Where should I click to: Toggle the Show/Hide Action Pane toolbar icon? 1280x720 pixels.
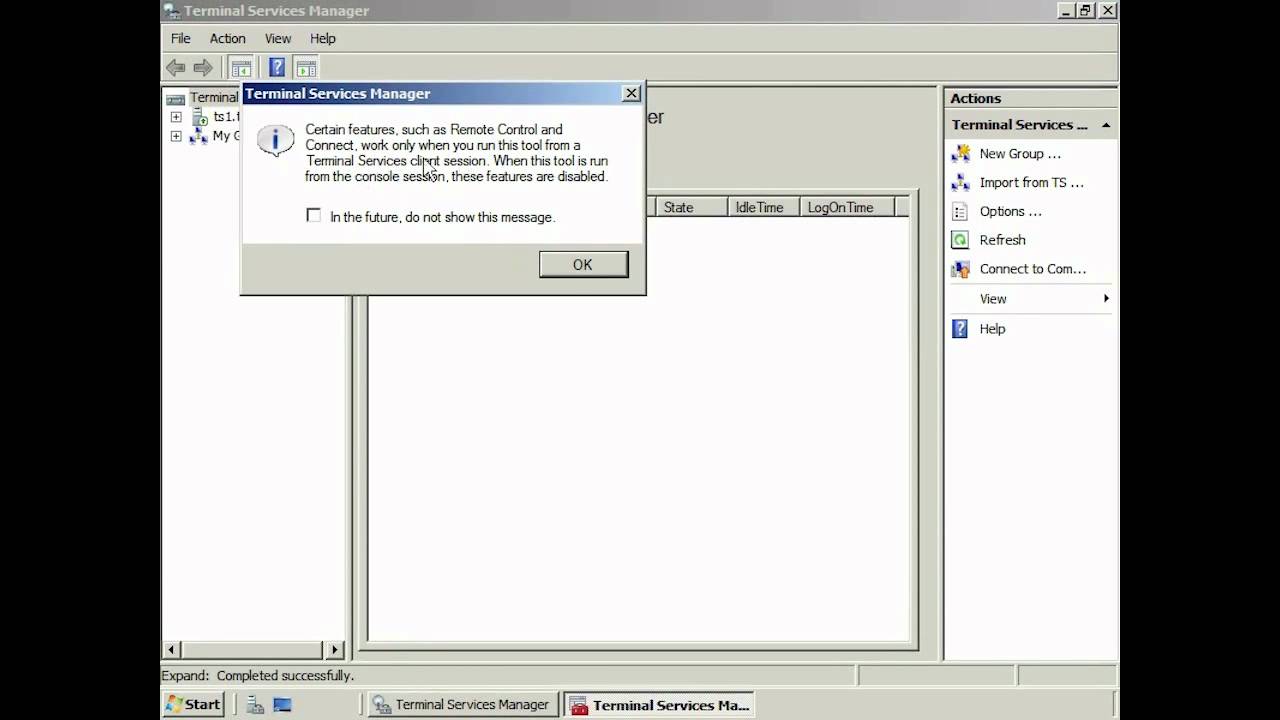(x=307, y=68)
